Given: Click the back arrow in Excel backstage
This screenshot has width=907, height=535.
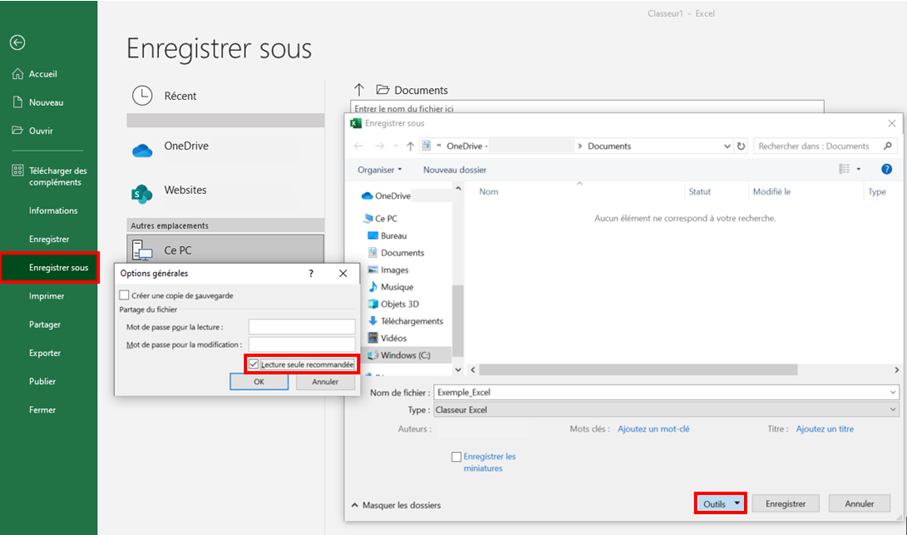Looking at the screenshot, I should click(x=17, y=42).
